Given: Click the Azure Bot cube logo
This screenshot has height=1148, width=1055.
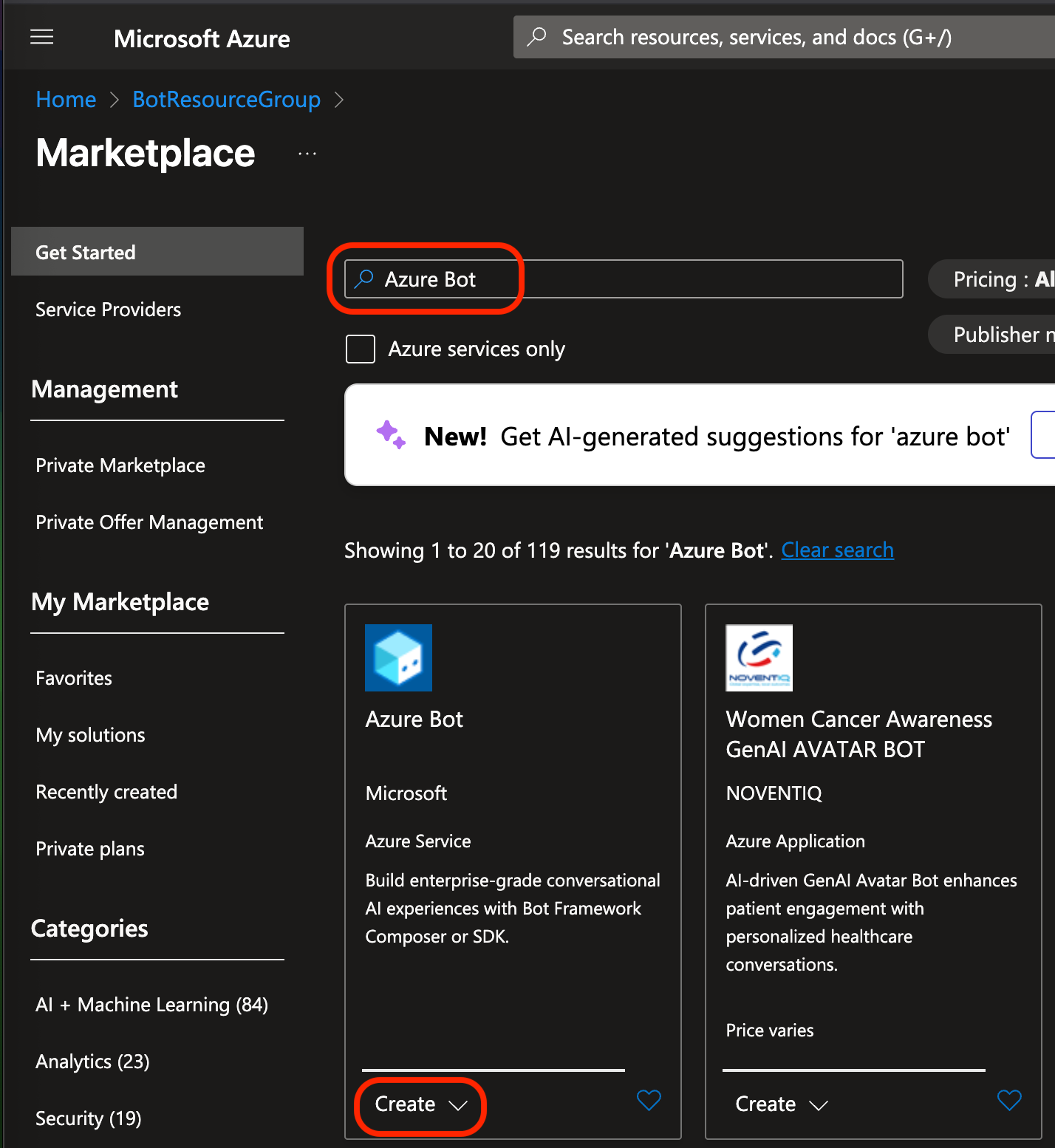Looking at the screenshot, I should pos(398,657).
